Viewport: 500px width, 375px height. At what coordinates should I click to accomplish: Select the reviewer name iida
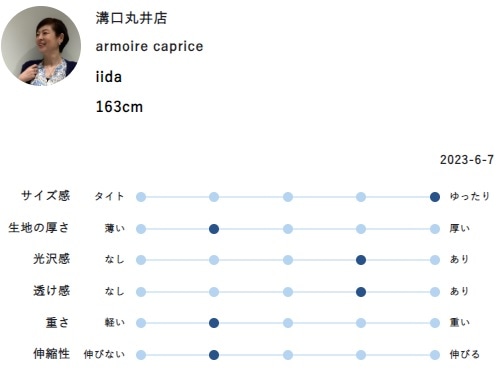pyautogui.click(x=109, y=77)
